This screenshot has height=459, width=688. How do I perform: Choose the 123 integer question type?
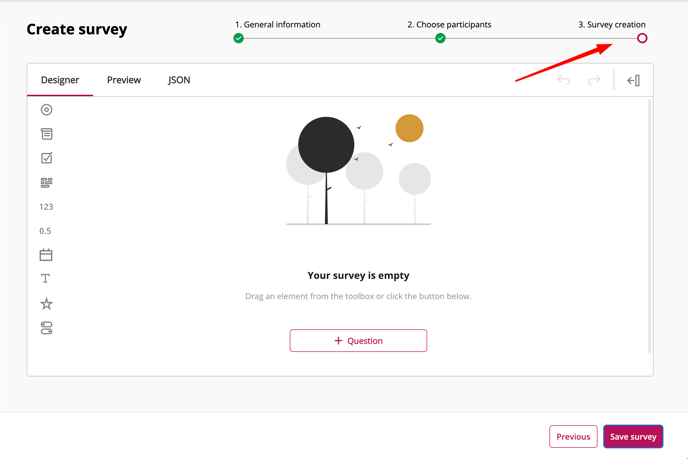point(46,207)
